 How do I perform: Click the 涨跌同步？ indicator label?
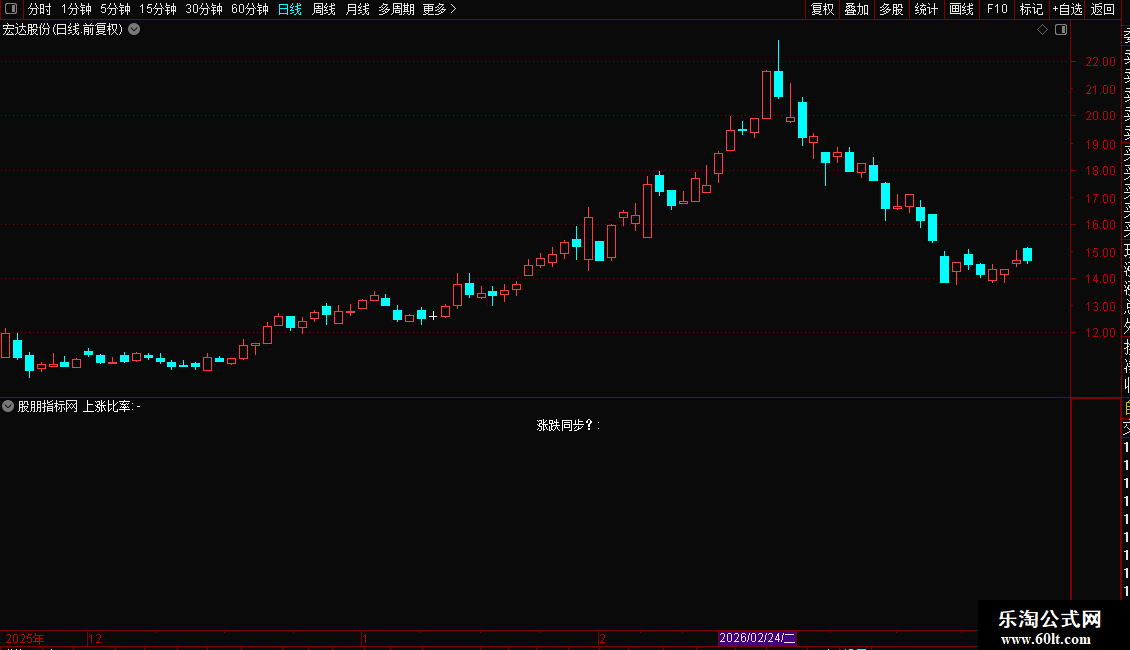pos(569,425)
